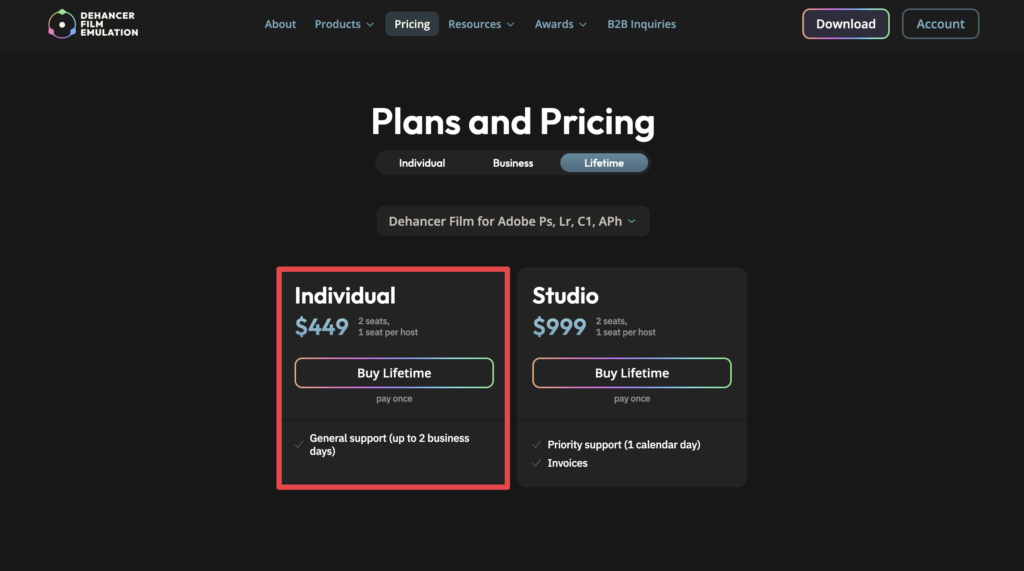Click the Dehancer Film Emulation logo
The height and width of the screenshot is (571, 1024).
pos(93,24)
